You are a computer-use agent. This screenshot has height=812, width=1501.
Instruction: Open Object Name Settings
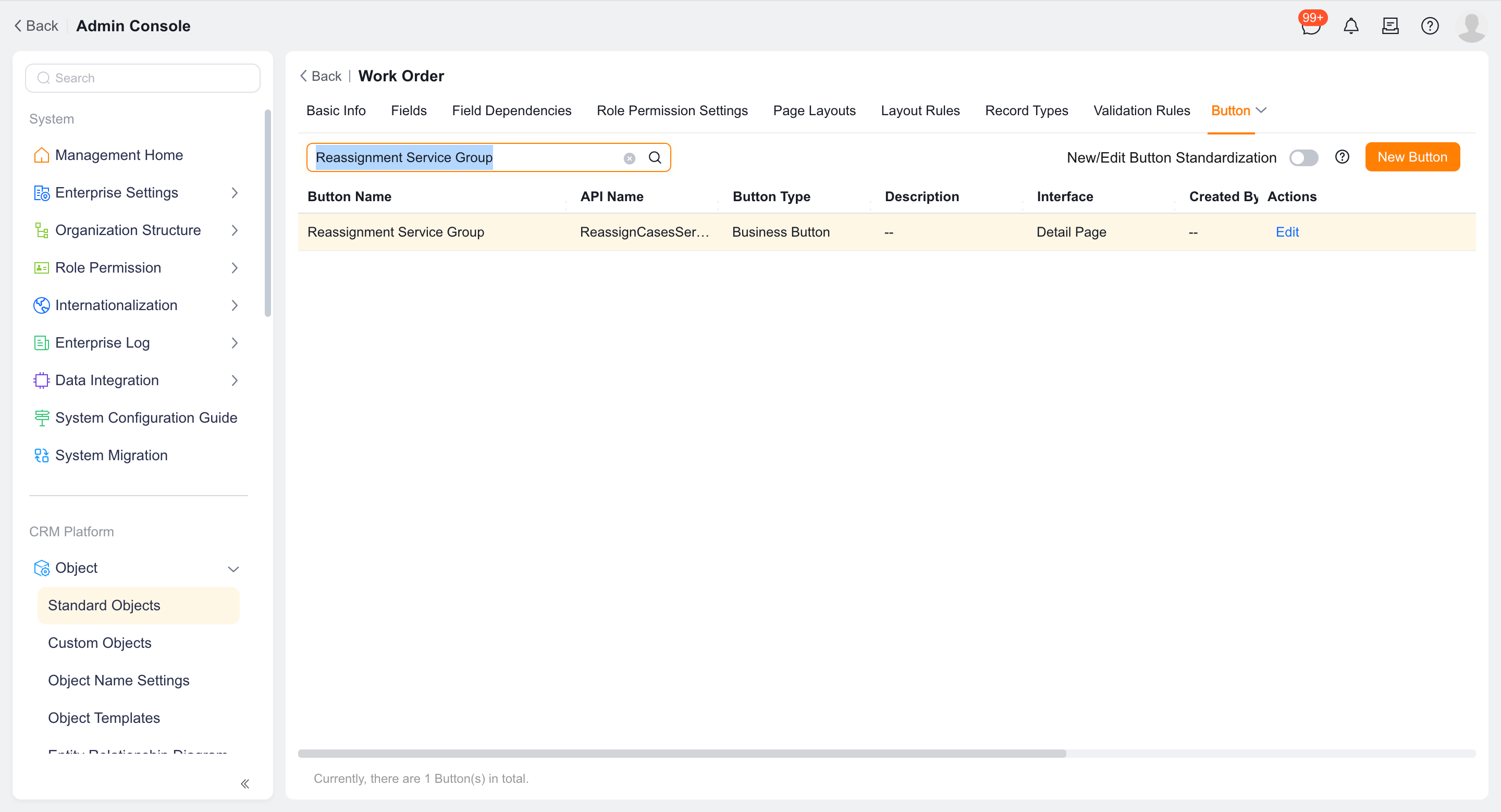click(118, 680)
